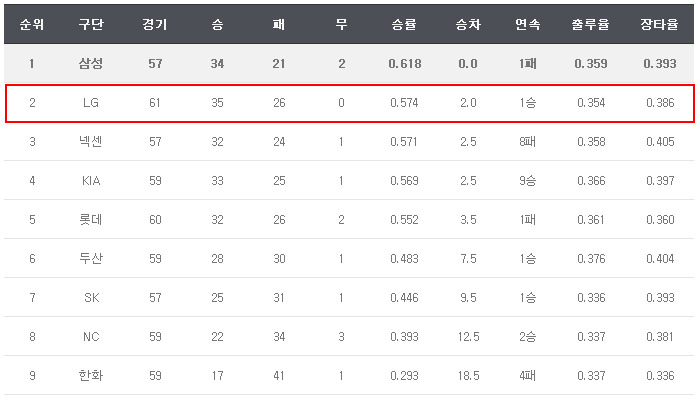Open the 두산 team entry

[91, 259]
